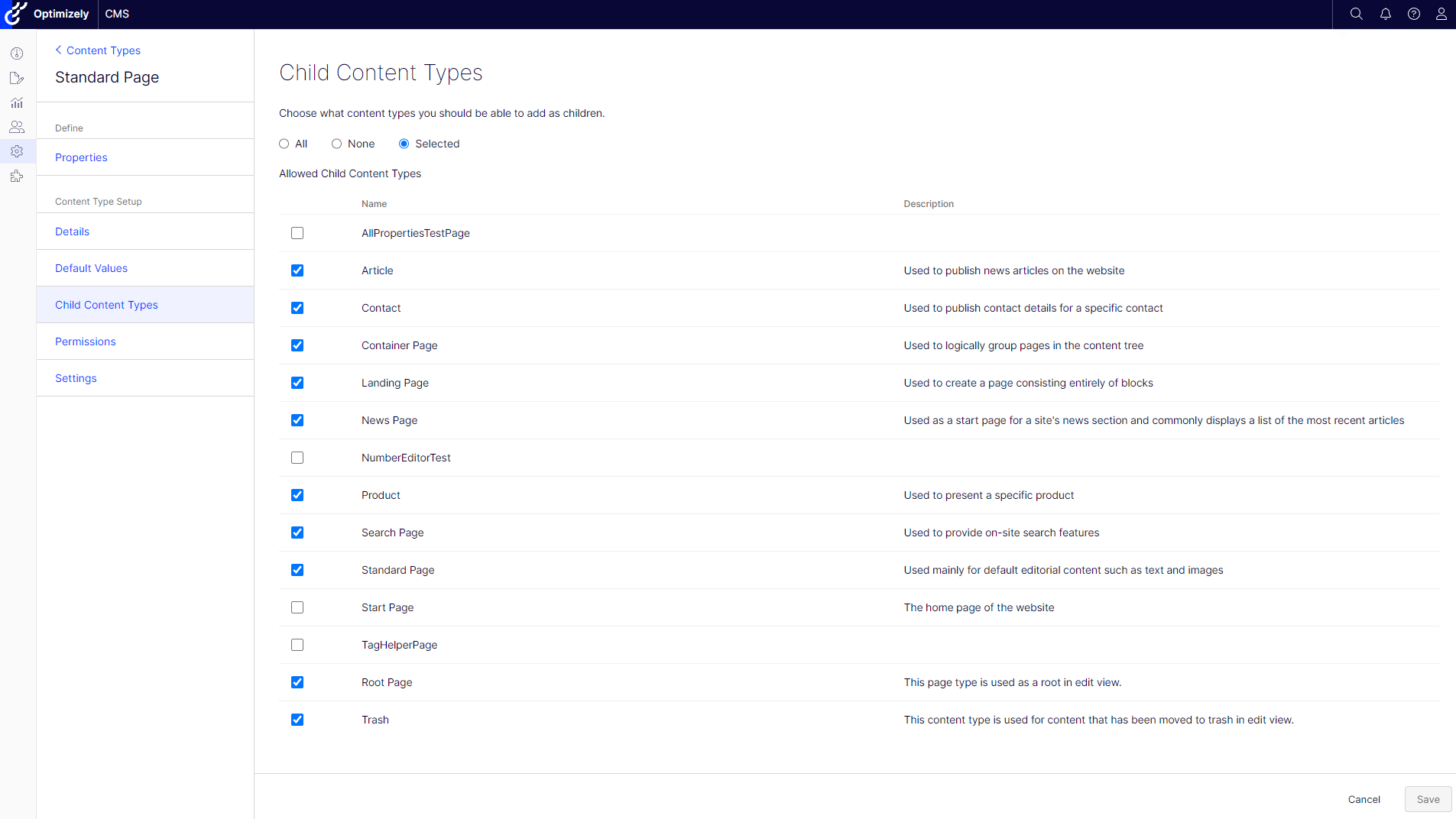Screen dimensions: 1456x819
Task: Select the All radio button
Action: click(x=284, y=144)
